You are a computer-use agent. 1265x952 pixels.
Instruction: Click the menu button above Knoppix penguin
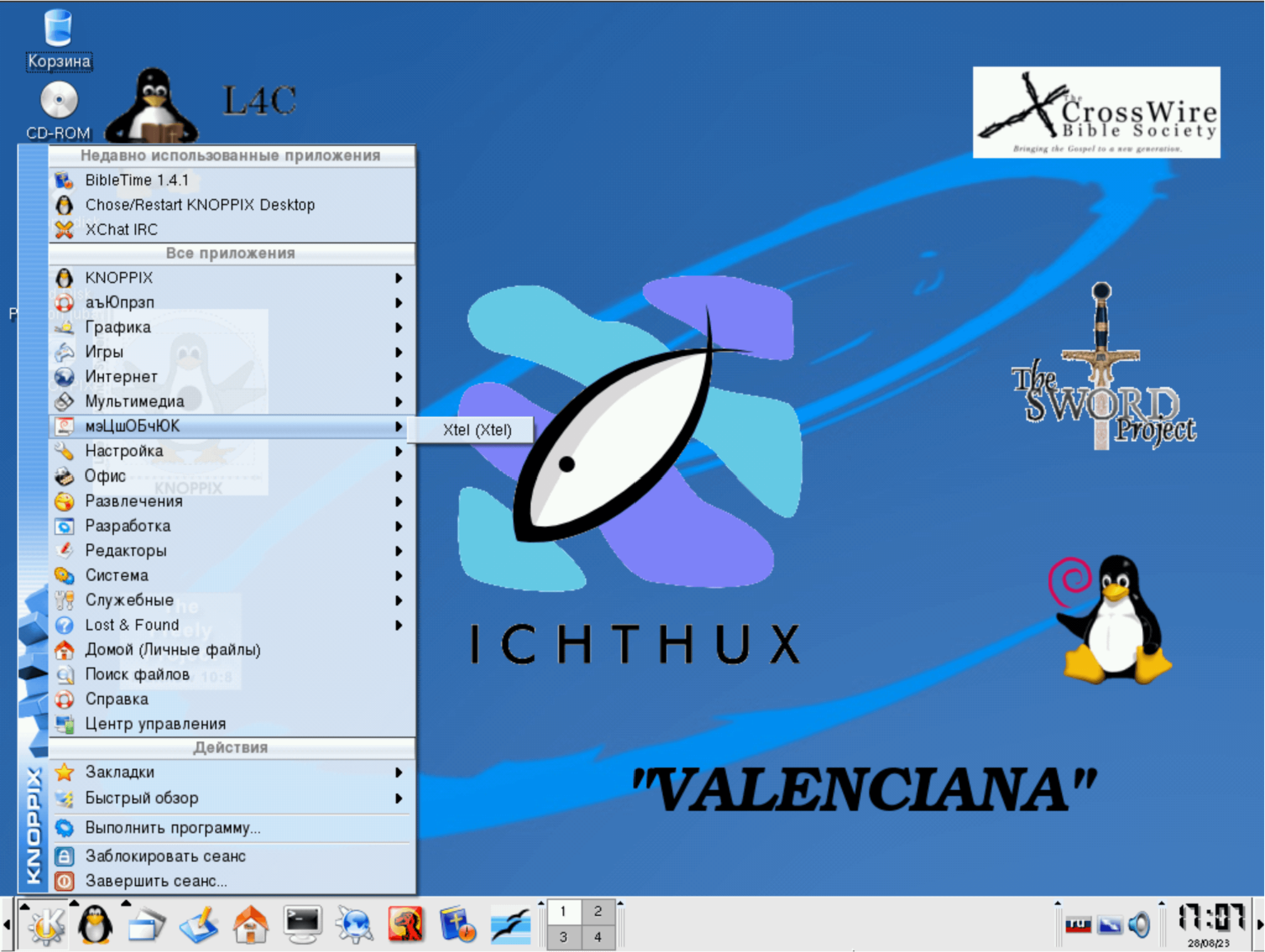click(x=74, y=904)
